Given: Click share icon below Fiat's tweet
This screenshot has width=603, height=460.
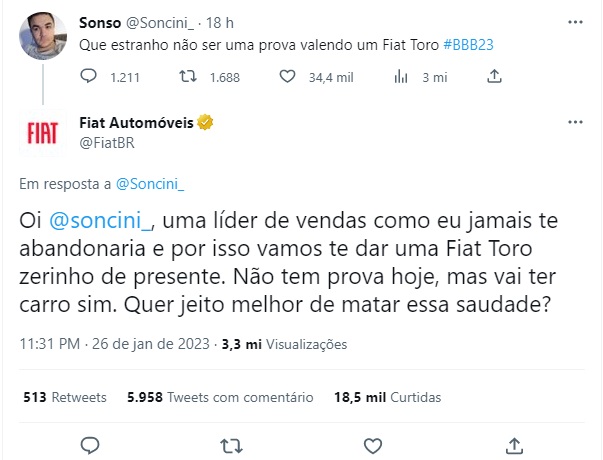Looking at the screenshot, I should [x=513, y=443].
